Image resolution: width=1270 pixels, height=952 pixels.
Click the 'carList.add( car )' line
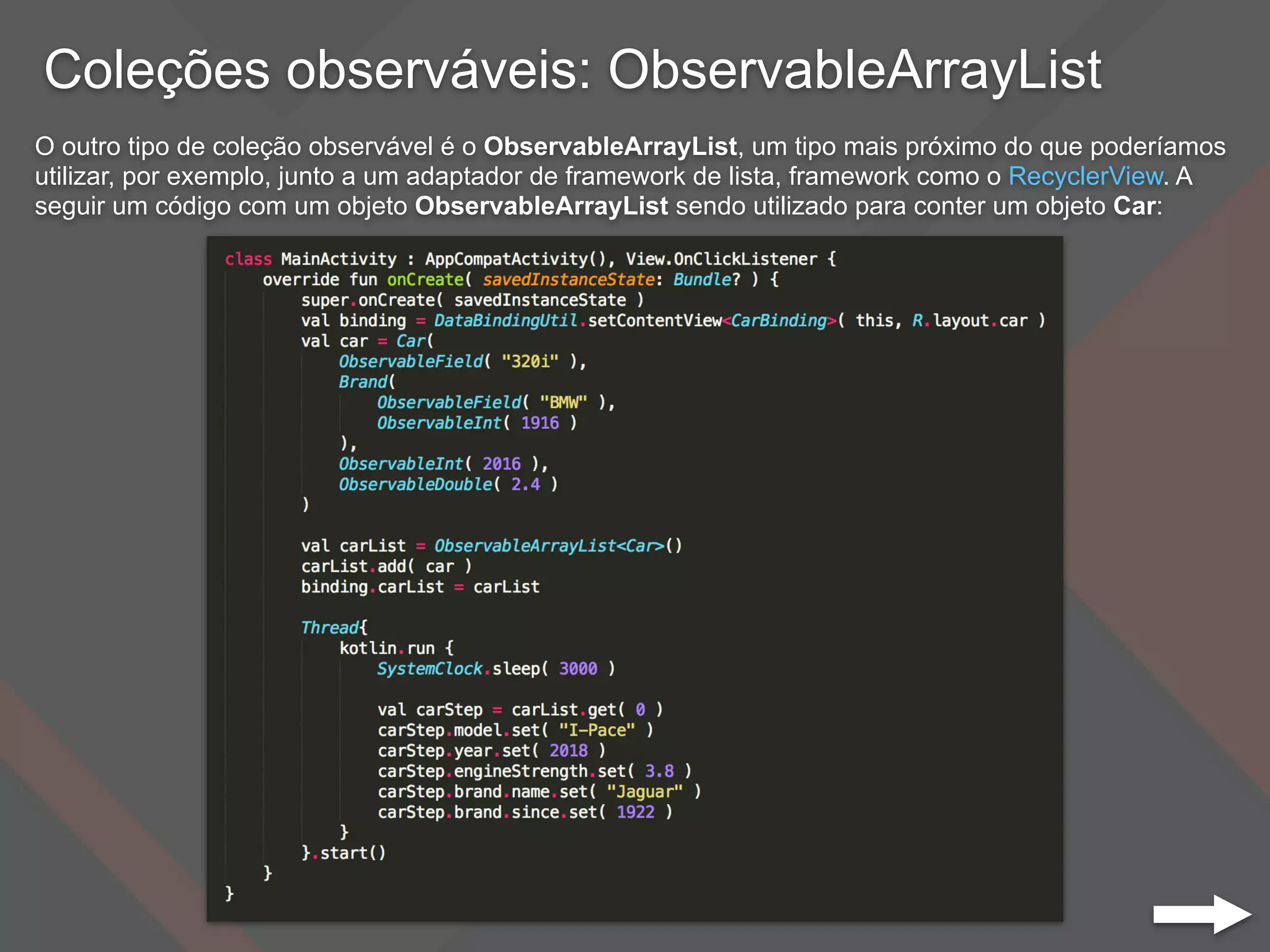386,566
